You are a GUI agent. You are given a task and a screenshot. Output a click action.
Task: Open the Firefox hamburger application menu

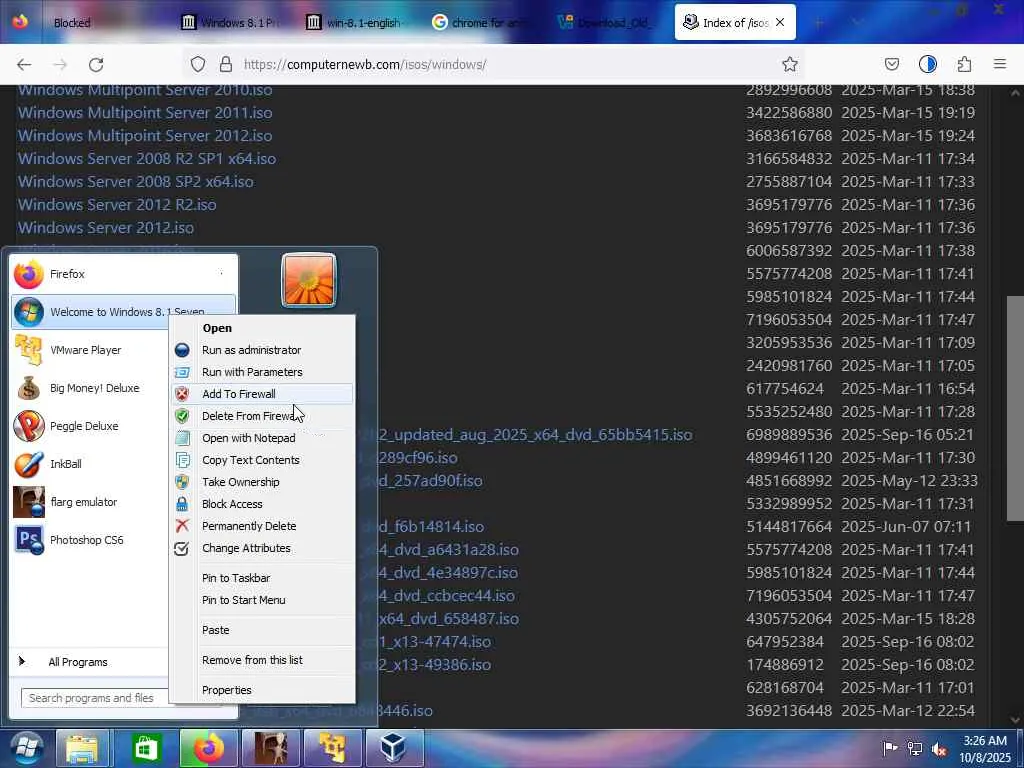[999, 64]
